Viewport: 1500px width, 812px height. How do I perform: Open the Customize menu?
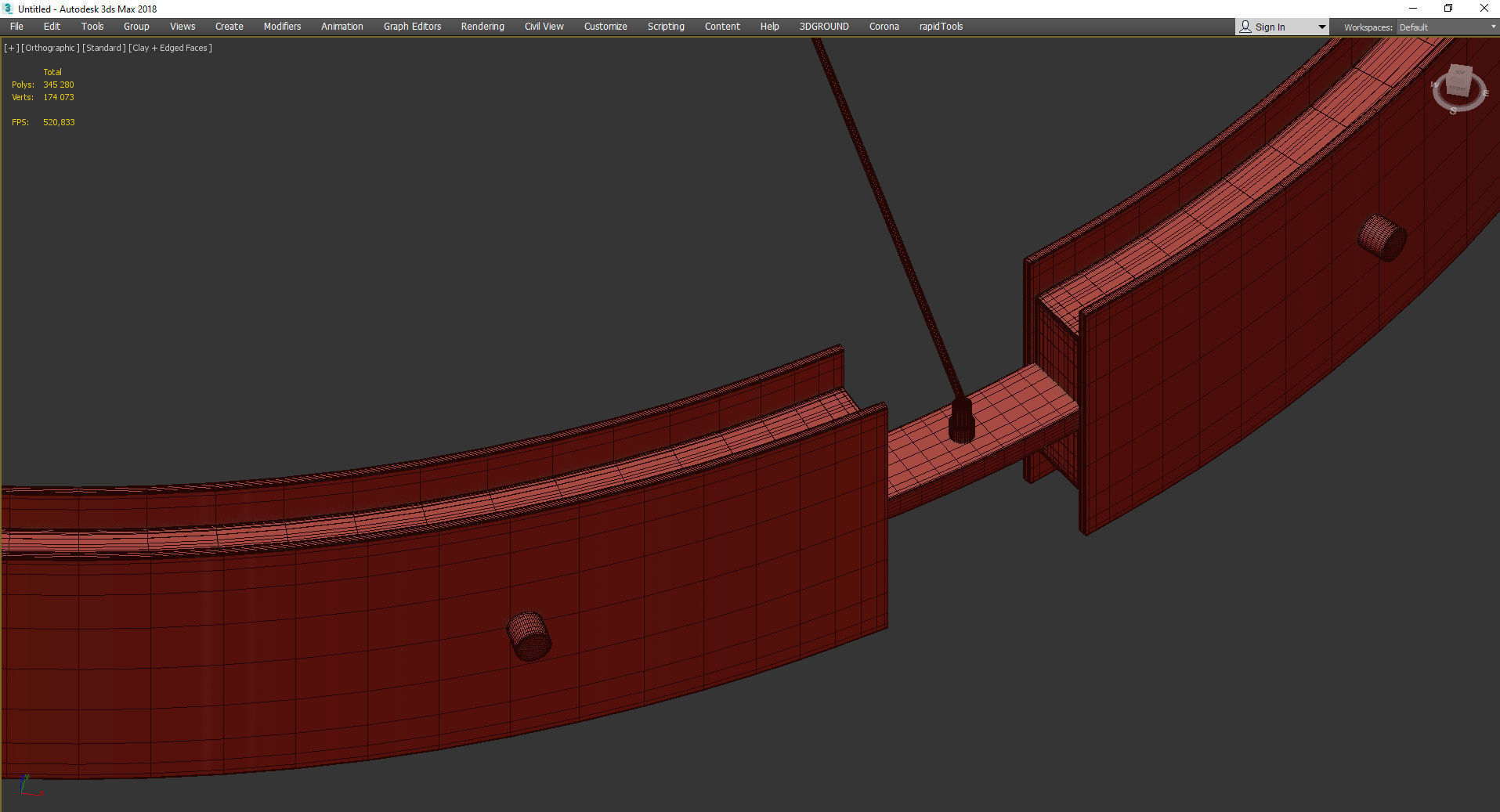tap(605, 27)
